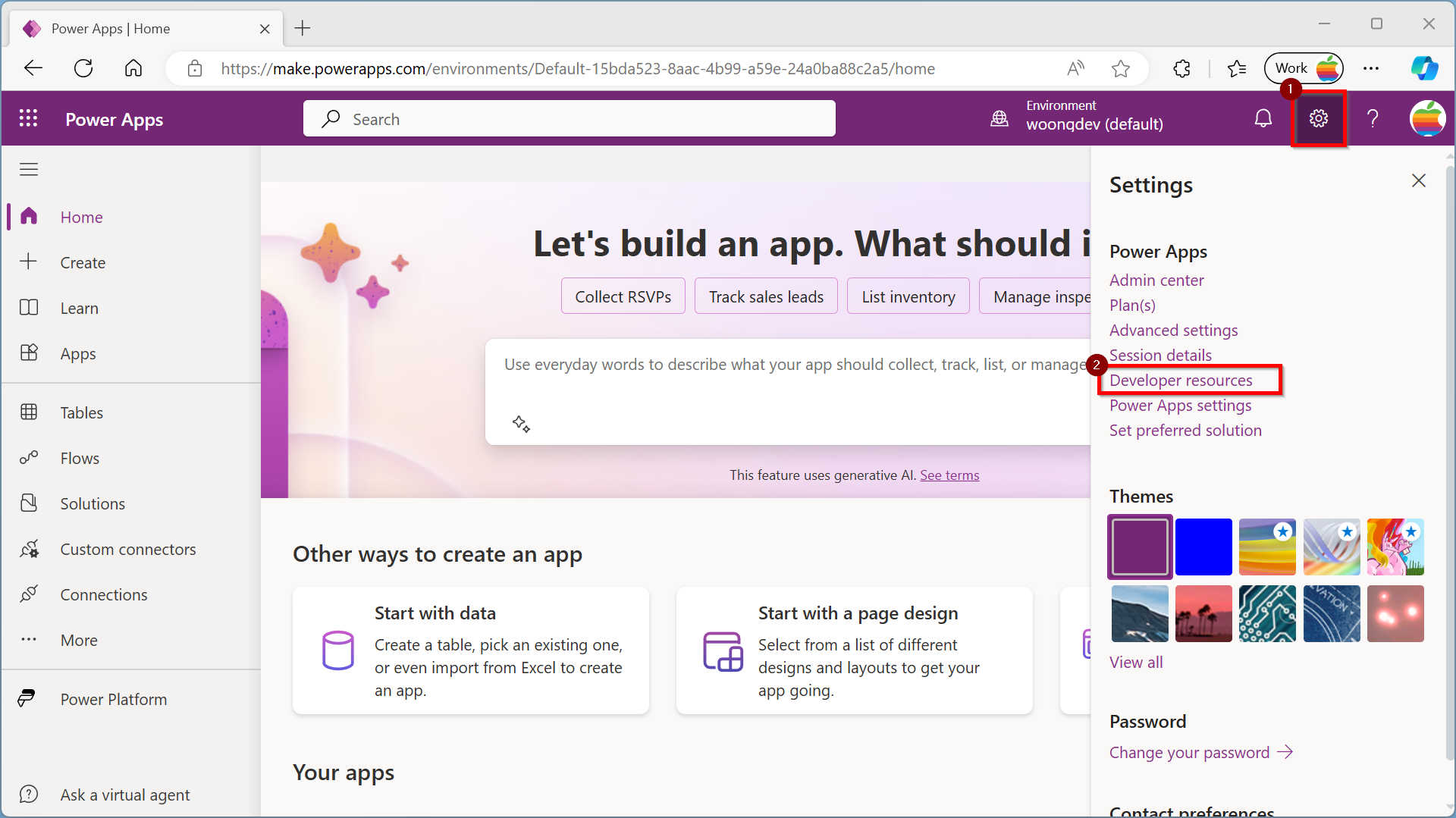Open the Help question mark icon
The width and height of the screenshot is (1456, 818).
click(1373, 118)
